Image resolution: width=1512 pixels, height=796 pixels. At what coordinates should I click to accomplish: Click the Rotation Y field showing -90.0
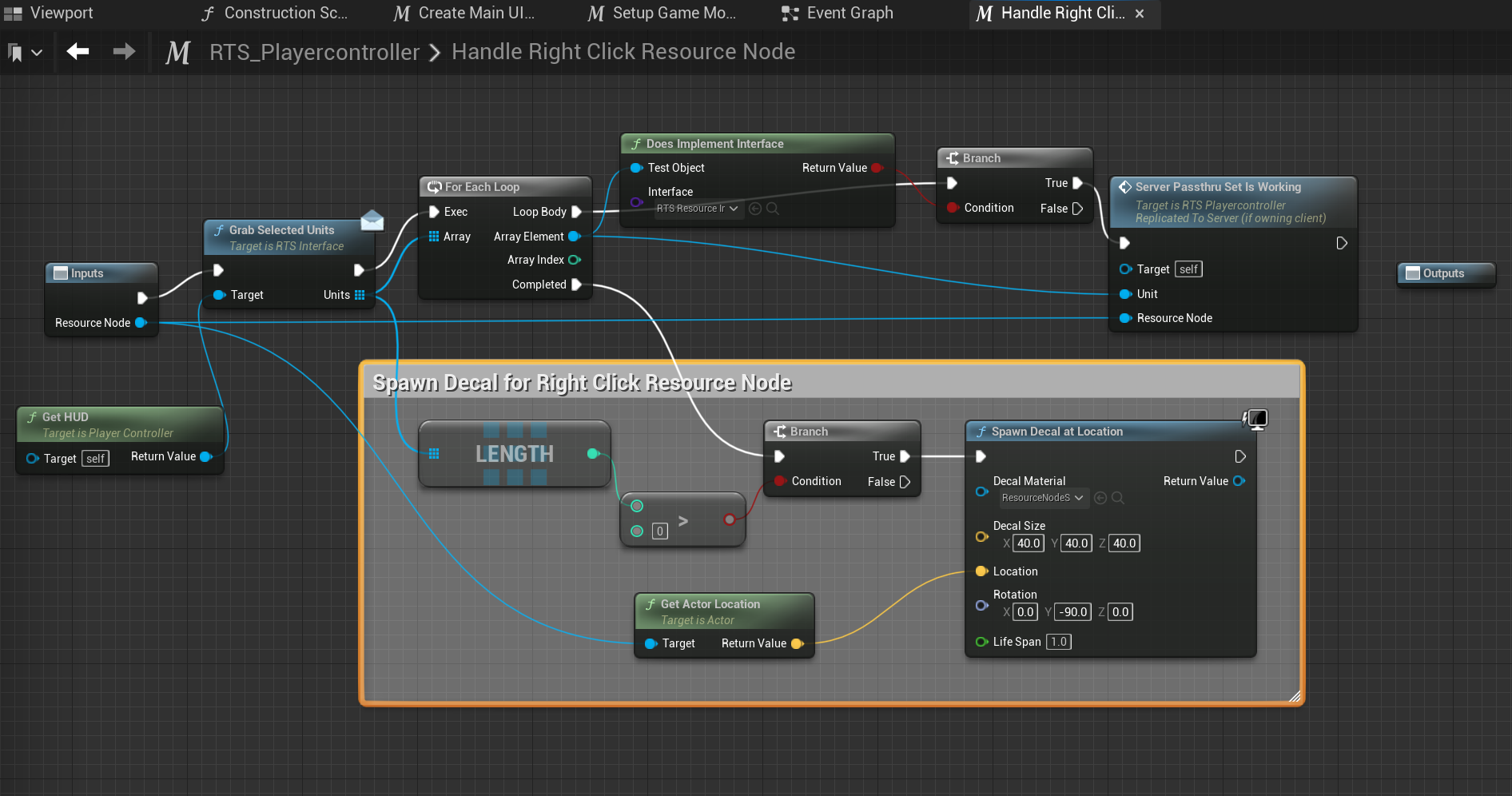[x=1073, y=612]
